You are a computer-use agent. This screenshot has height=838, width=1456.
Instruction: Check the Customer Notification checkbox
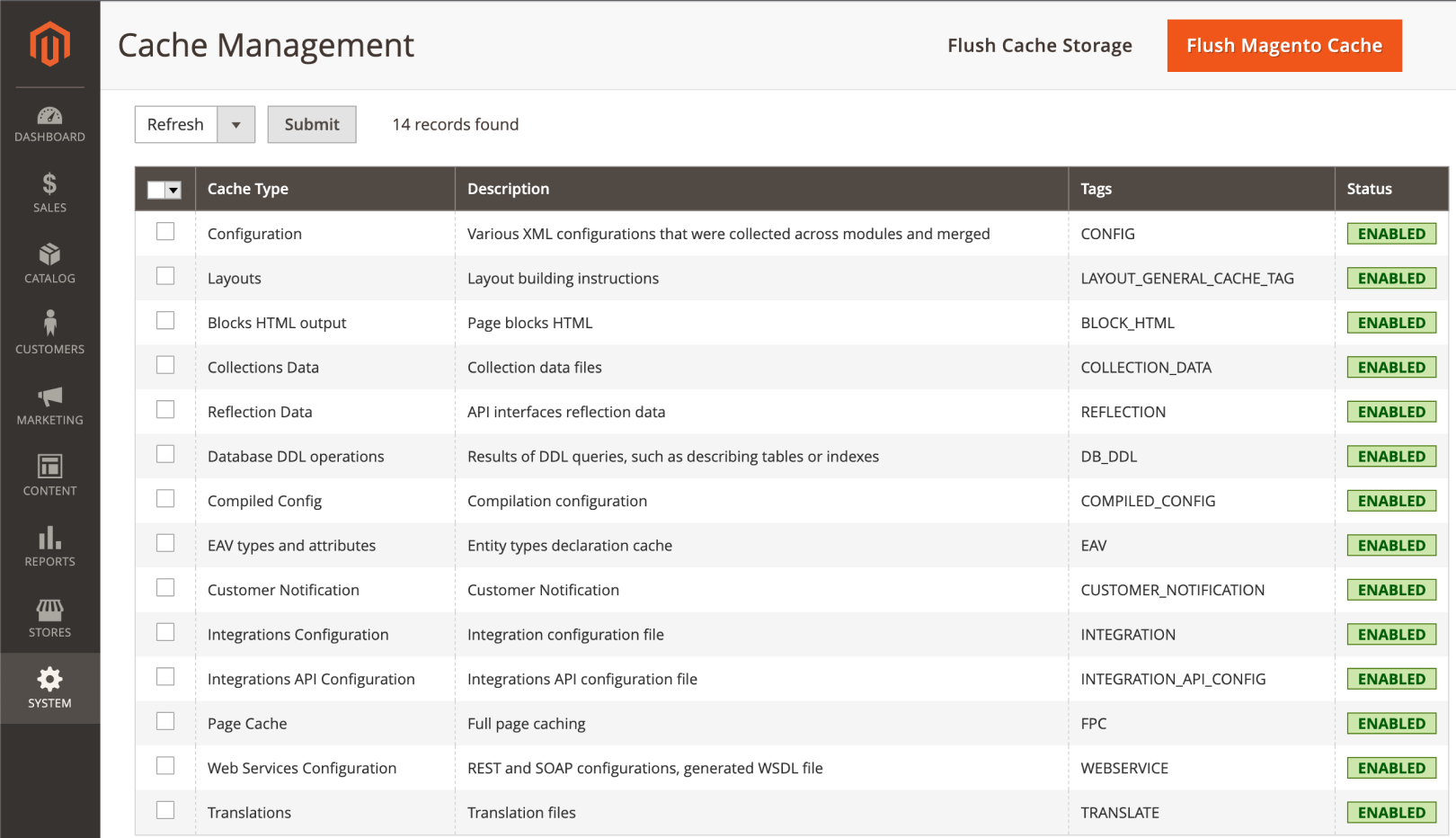click(x=165, y=588)
